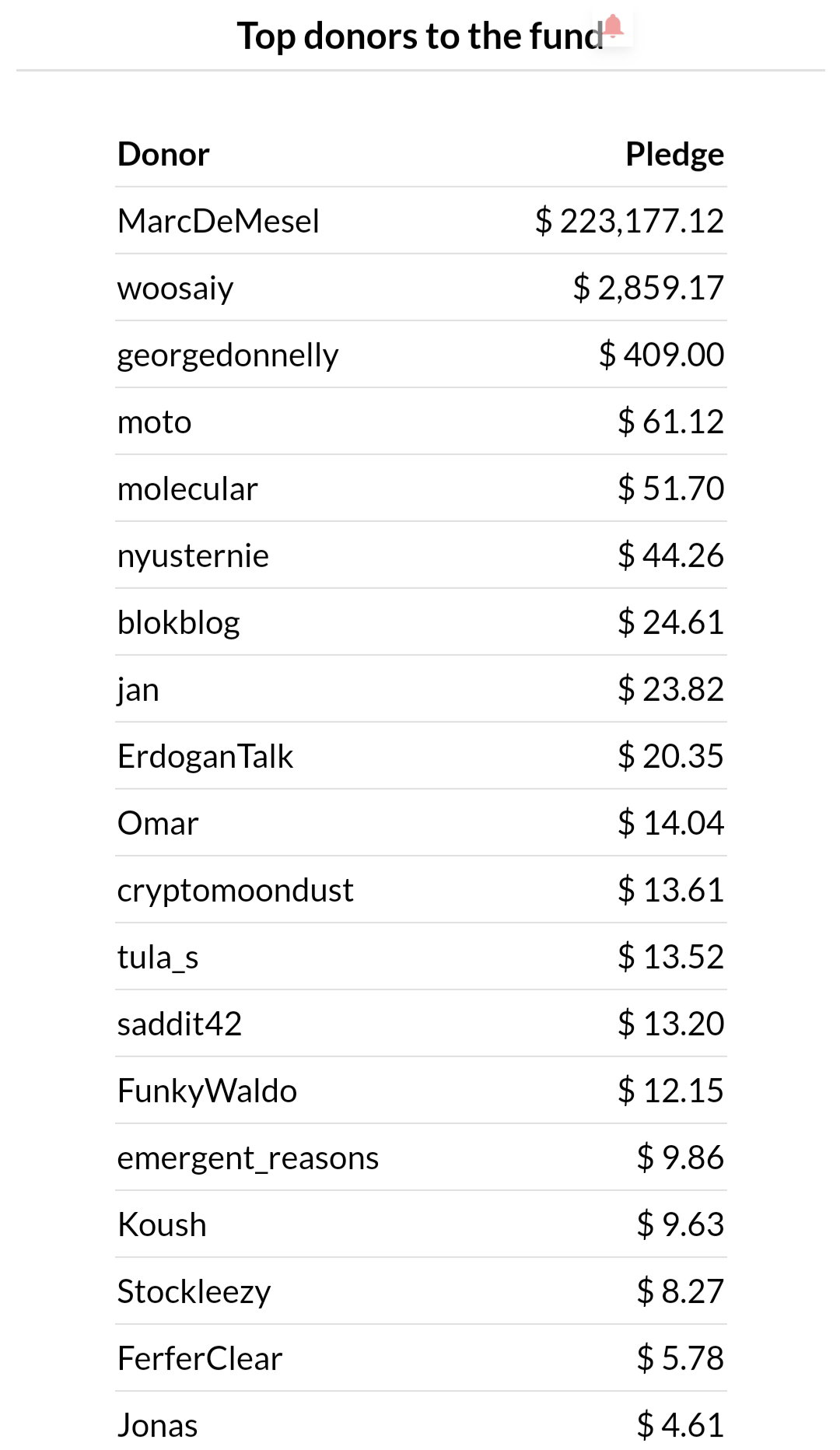
Task: Click the Donor column header
Action: [x=163, y=154]
